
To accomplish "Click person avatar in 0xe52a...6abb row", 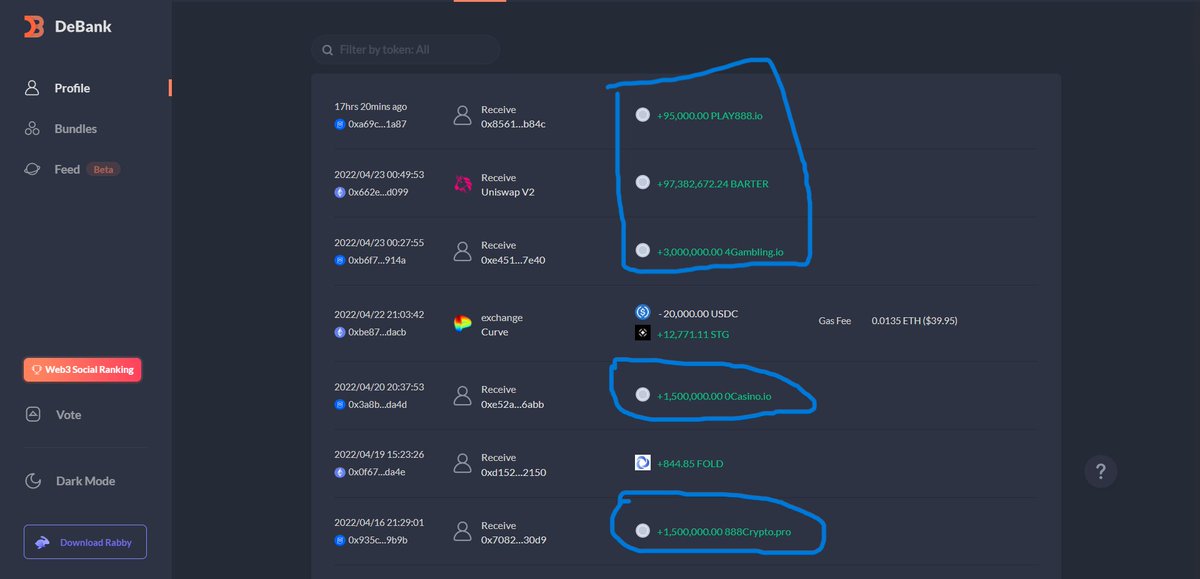I will coord(462,396).
